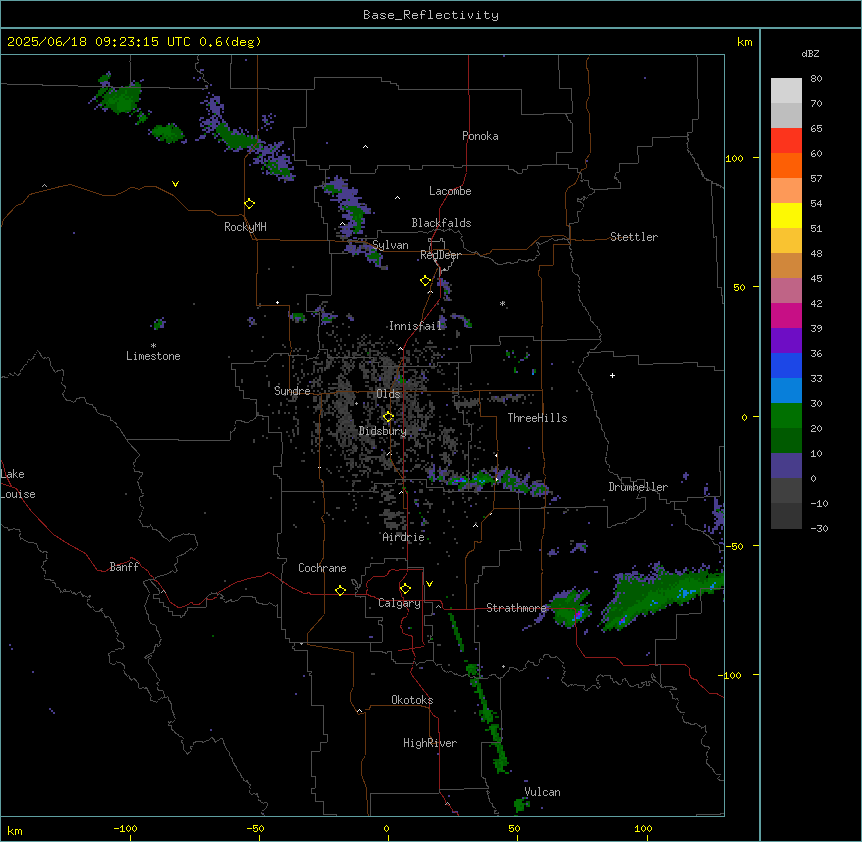The image size is (862, 842).
Task: Select the Stettler label
Action: (634, 237)
